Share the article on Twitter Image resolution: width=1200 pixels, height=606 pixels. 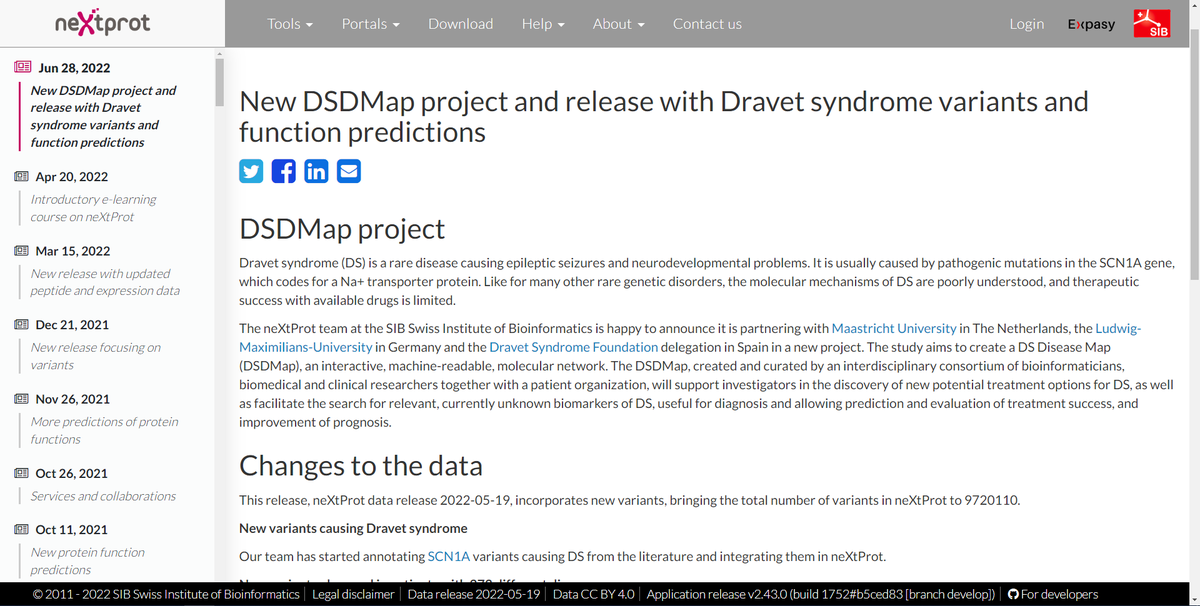(x=251, y=171)
